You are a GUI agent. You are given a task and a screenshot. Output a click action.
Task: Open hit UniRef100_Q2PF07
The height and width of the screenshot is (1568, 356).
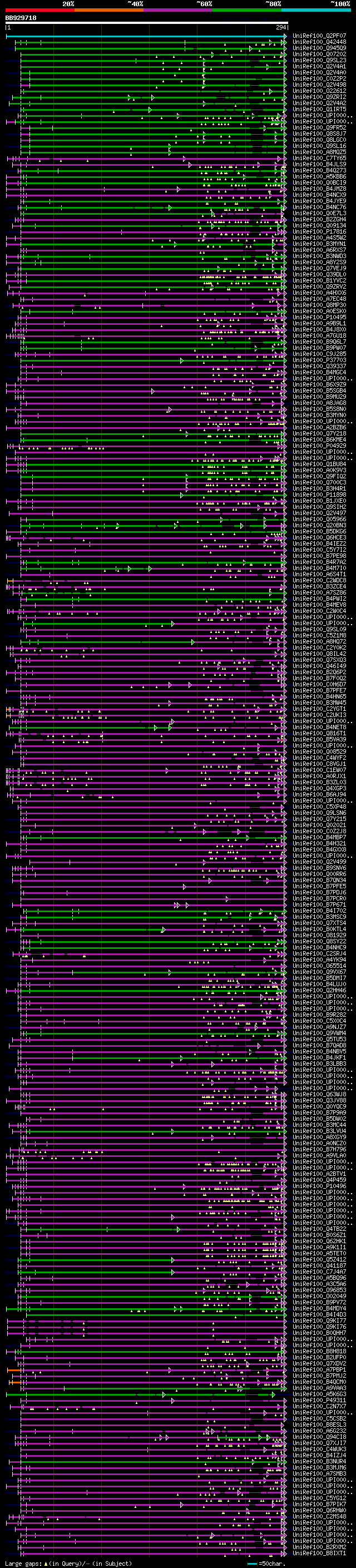(x=319, y=36)
